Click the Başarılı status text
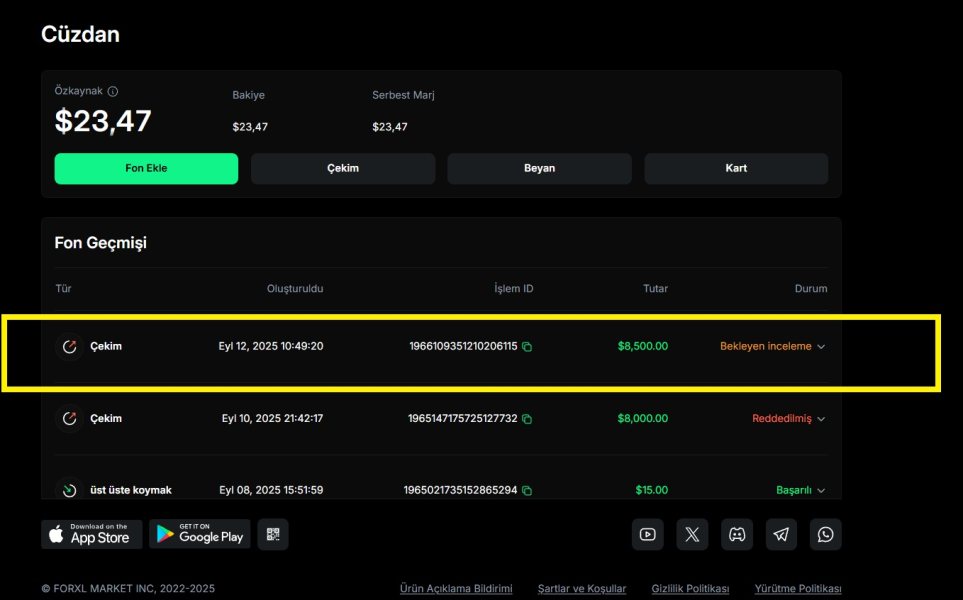Image resolution: width=963 pixels, height=600 pixels. [x=793, y=490]
